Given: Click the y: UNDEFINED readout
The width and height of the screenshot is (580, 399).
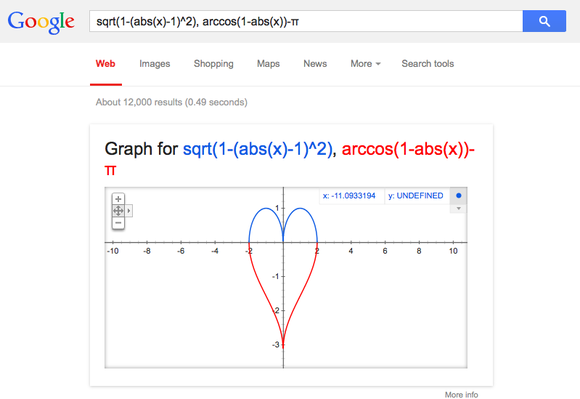Looking at the screenshot, I should pyautogui.click(x=415, y=196).
